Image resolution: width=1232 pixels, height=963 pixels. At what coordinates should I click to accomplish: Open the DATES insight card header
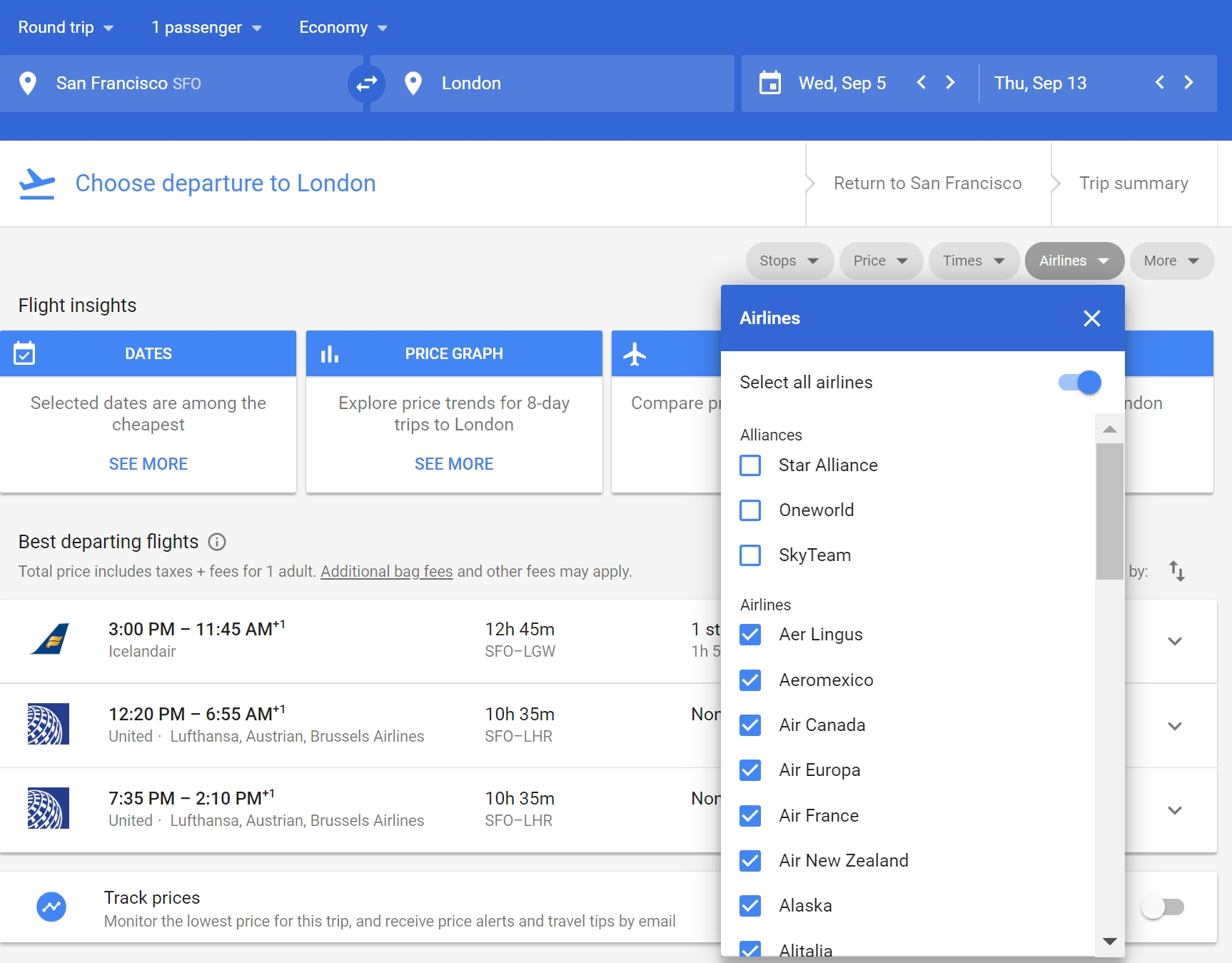[x=148, y=353]
